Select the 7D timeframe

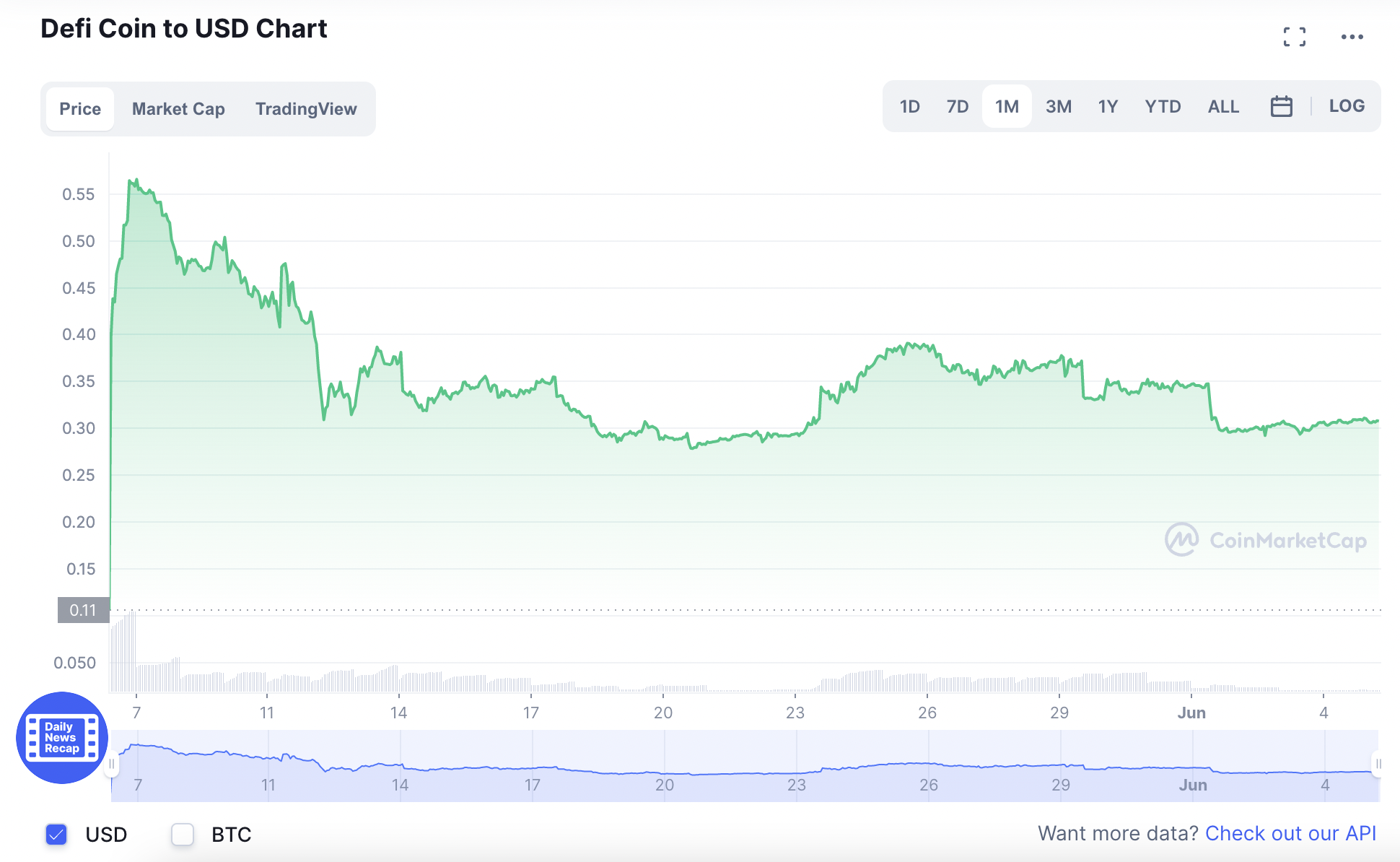point(958,105)
